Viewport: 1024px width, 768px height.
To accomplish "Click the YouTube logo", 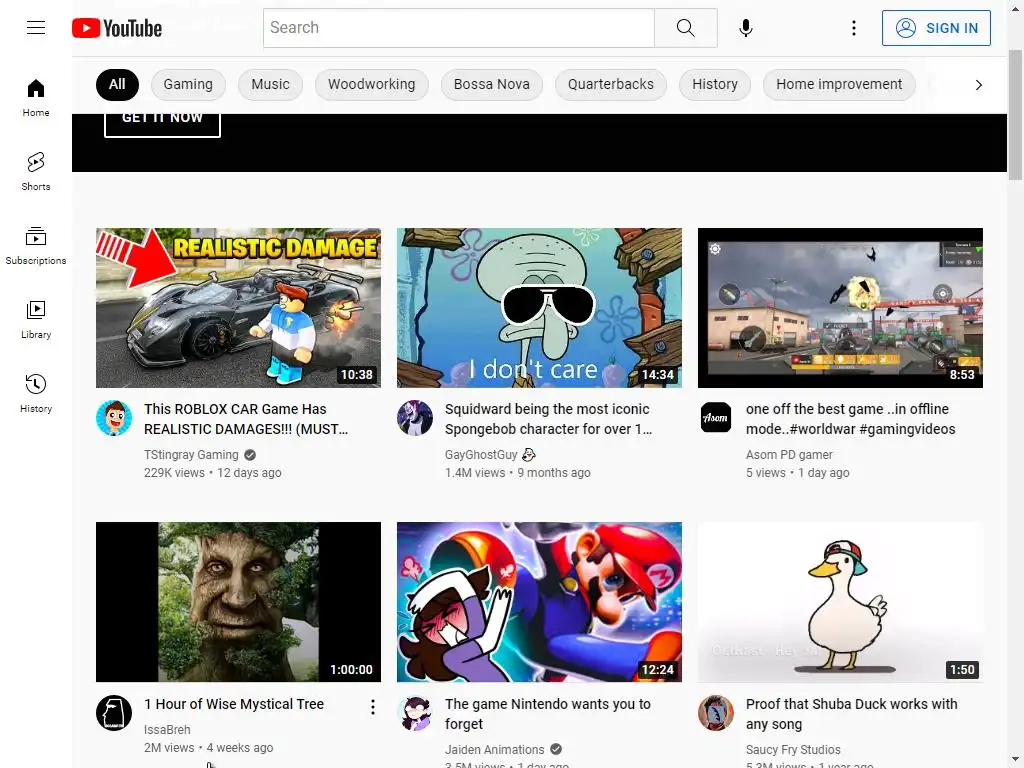I will click(117, 28).
